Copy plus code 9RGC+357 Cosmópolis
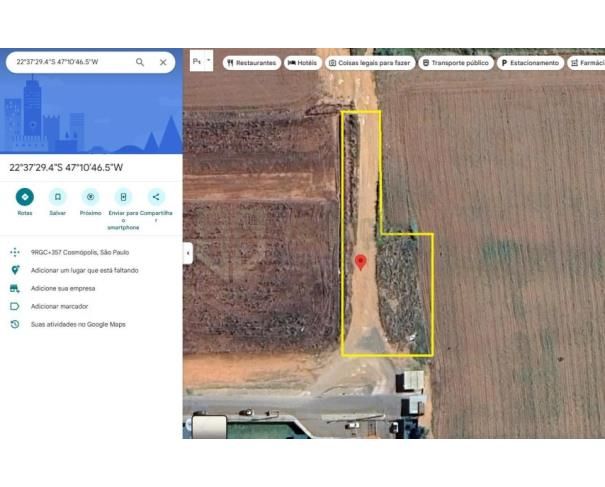The width and height of the screenshot is (605, 487). coord(80,252)
